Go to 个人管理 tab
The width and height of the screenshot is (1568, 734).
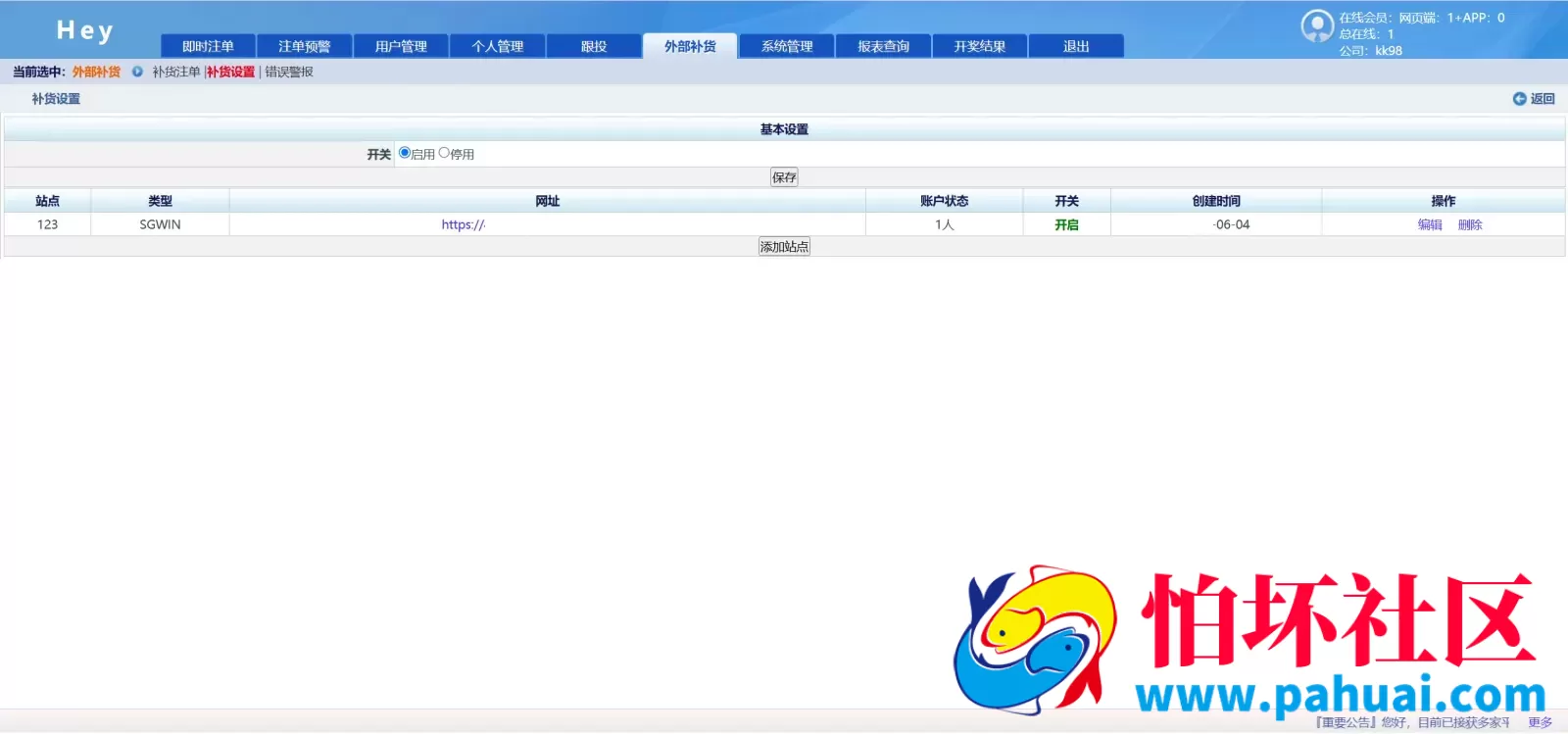point(497,46)
